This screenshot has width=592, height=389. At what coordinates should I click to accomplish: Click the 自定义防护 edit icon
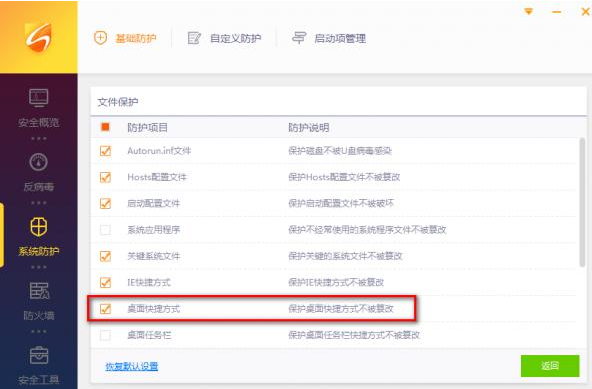194,38
